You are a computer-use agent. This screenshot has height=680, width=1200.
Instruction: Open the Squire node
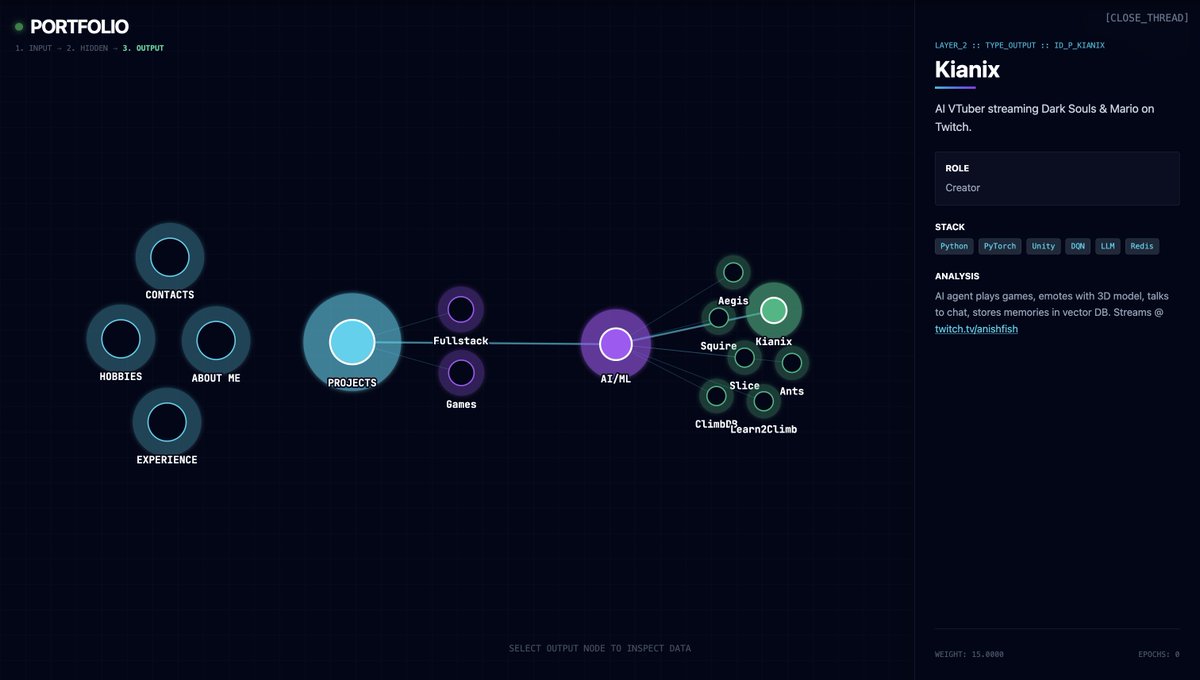point(719,318)
